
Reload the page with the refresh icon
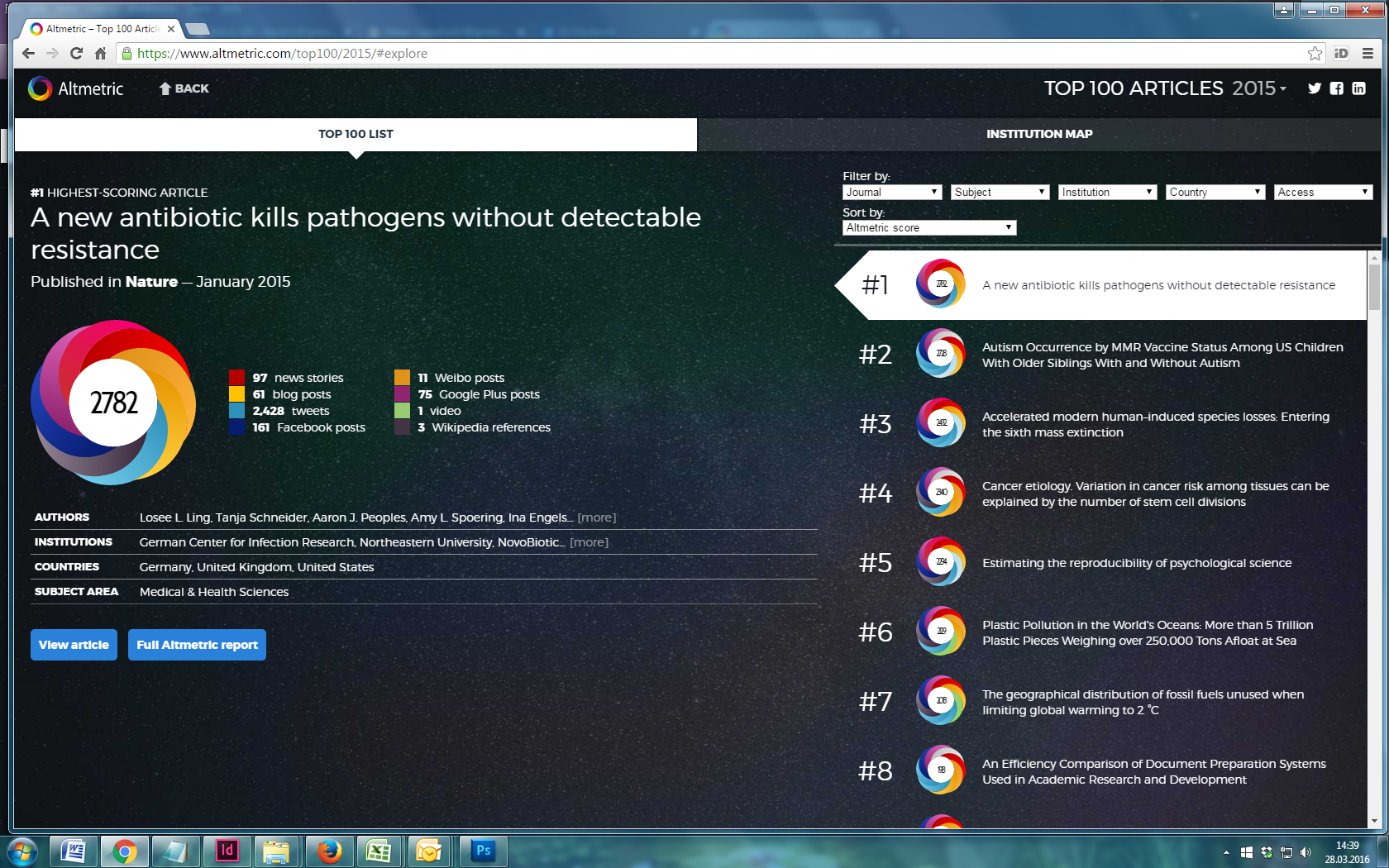pyautogui.click(x=76, y=54)
